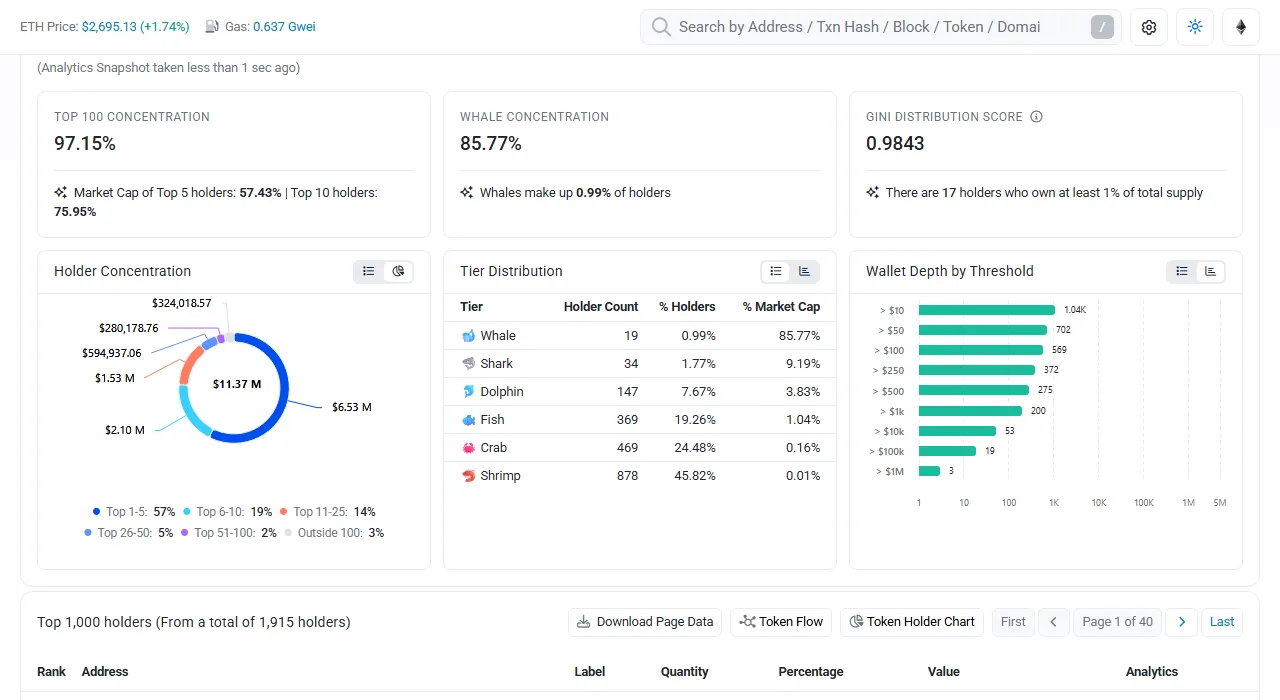Click Download Page Data button
1280x700 pixels.
(645, 622)
